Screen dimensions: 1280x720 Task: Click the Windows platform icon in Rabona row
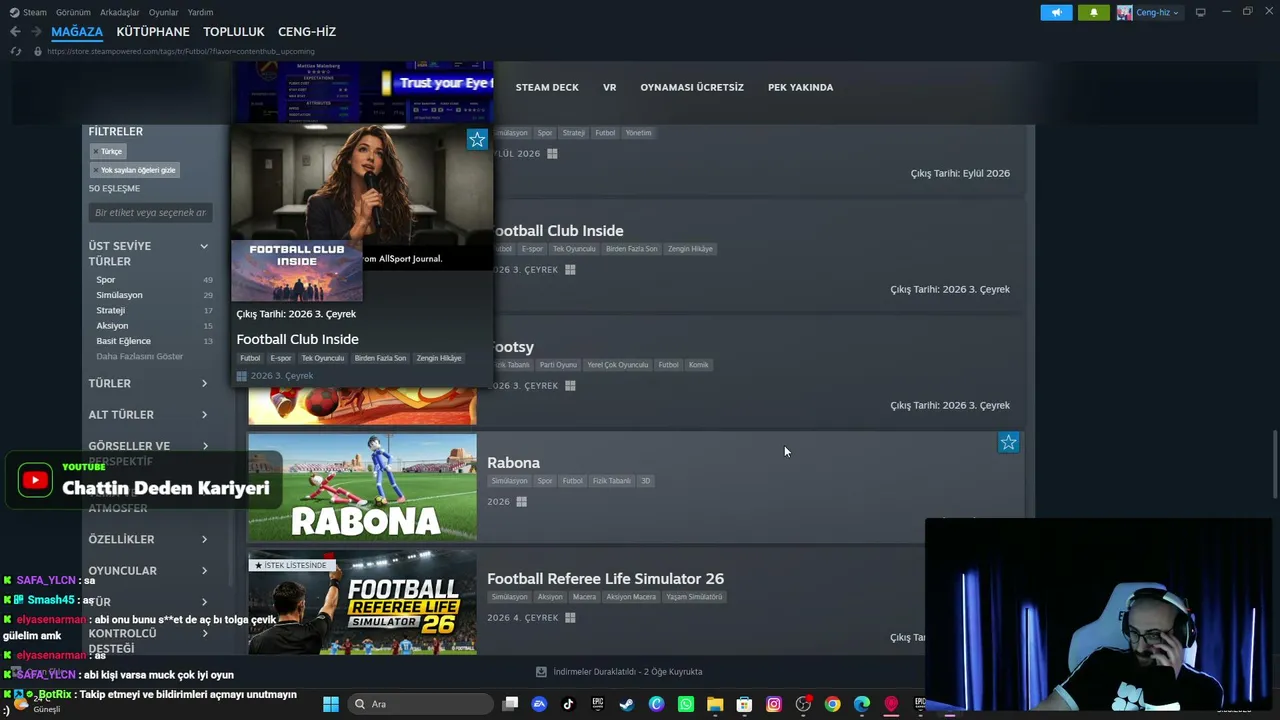pos(521,502)
